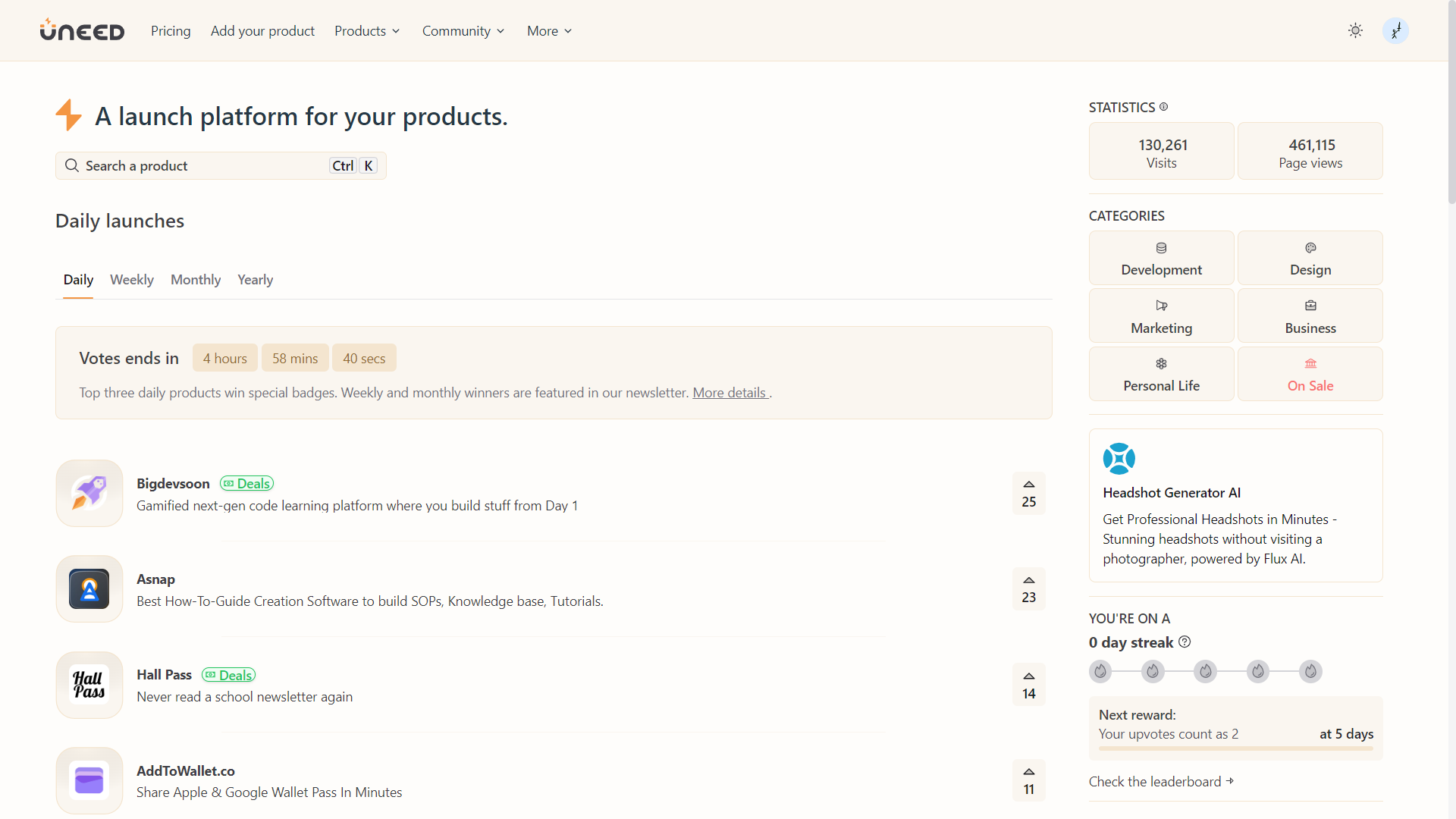The height and width of the screenshot is (819, 1456).
Task: Expand the Products dropdown
Action: (x=366, y=30)
